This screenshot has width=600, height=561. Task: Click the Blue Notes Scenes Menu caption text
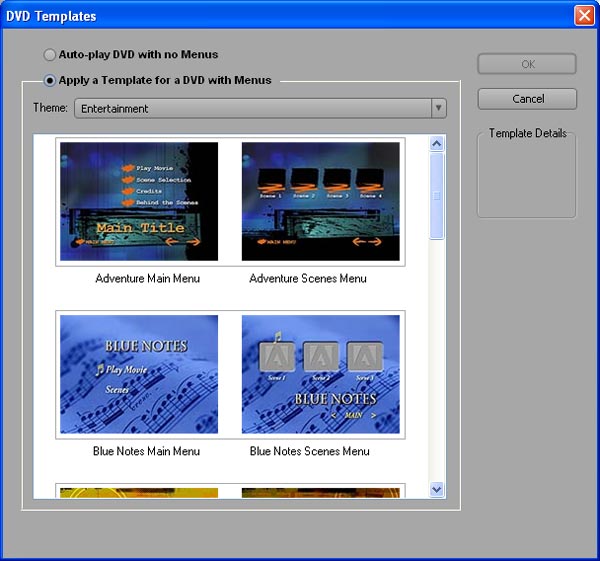309,451
